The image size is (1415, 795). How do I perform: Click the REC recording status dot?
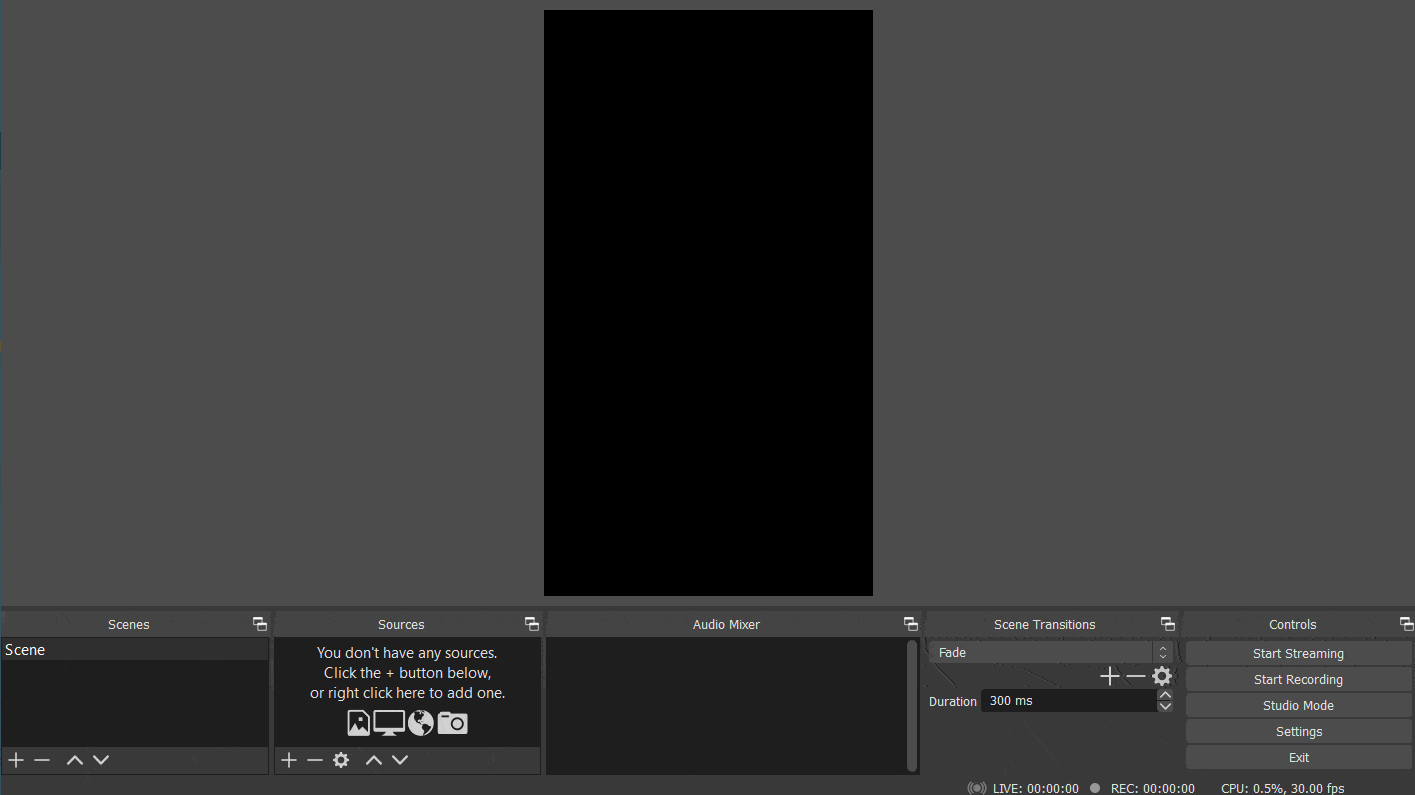(1095, 788)
